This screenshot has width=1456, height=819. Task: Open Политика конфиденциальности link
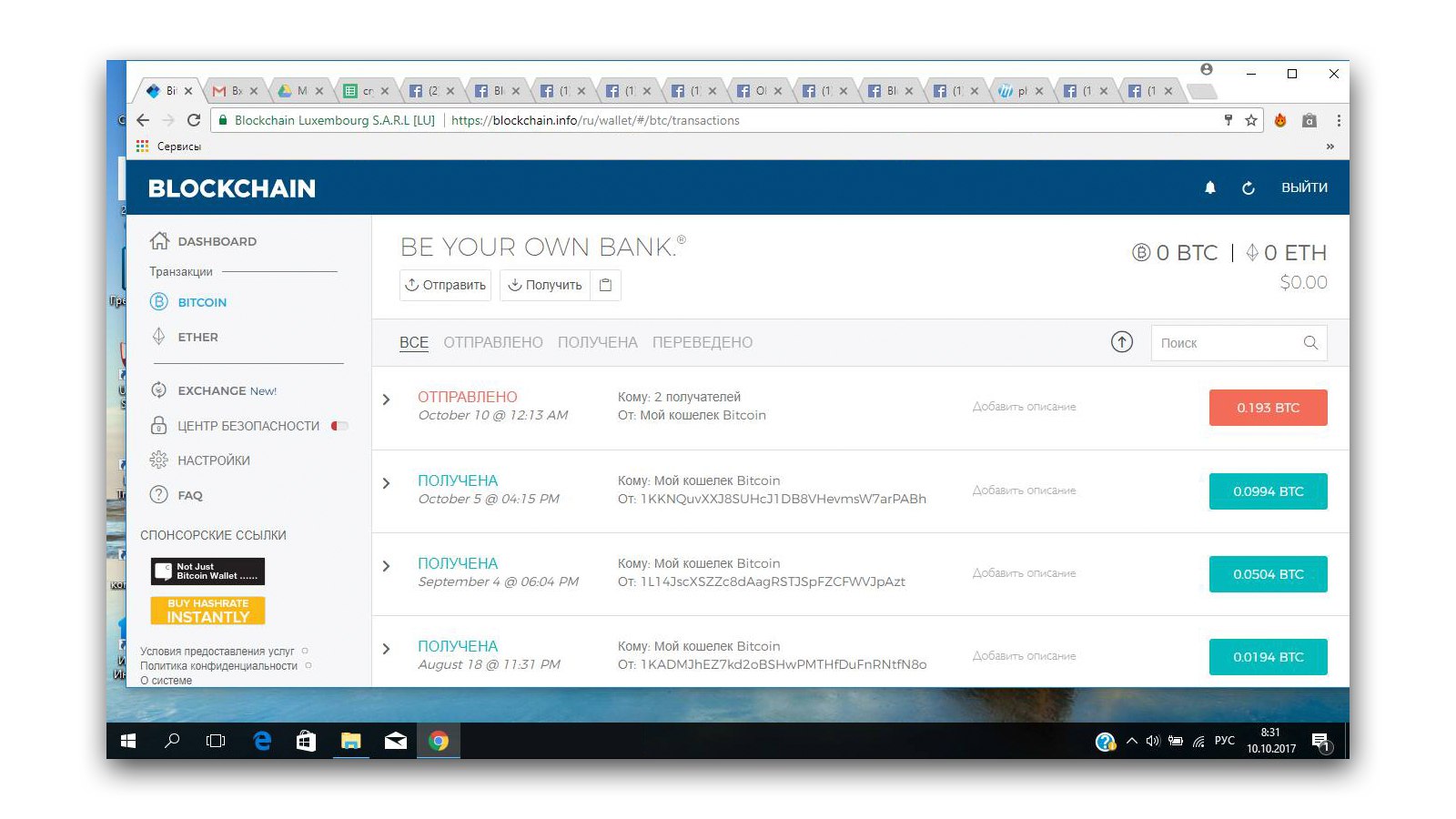click(x=218, y=666)
